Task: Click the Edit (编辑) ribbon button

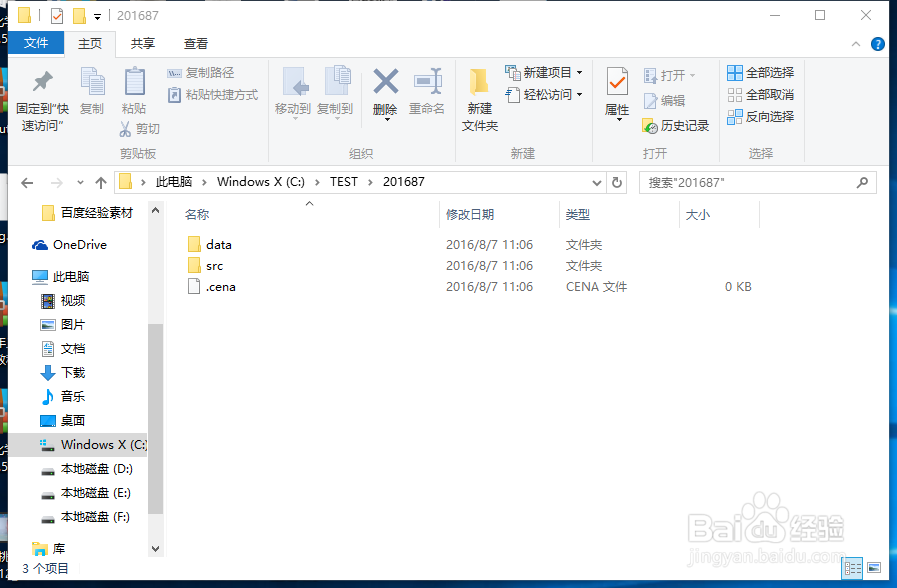Action: point(664,101)
